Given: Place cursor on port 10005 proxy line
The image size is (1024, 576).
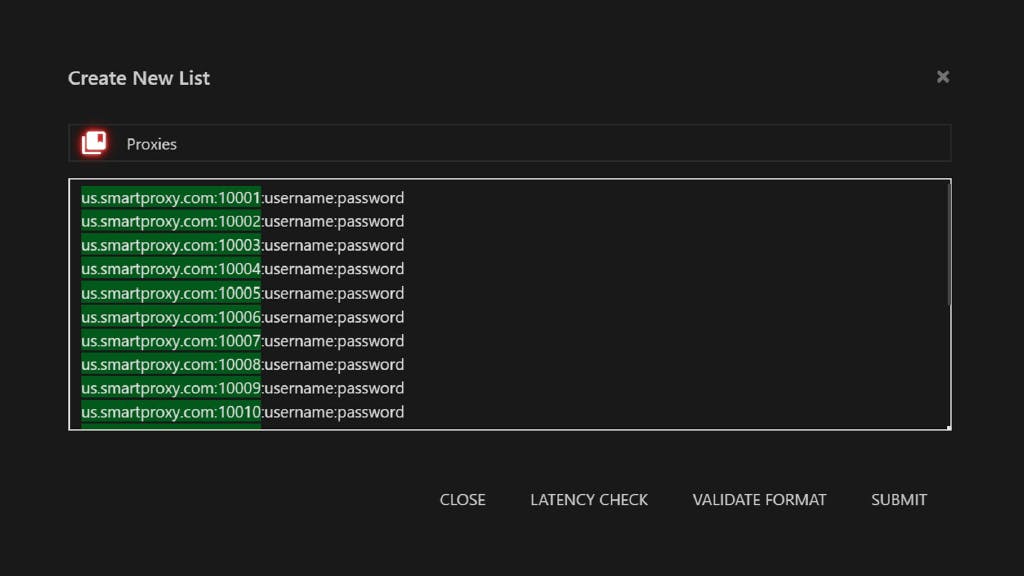Looking at the screenshot, I should click(x=242, y=293).
